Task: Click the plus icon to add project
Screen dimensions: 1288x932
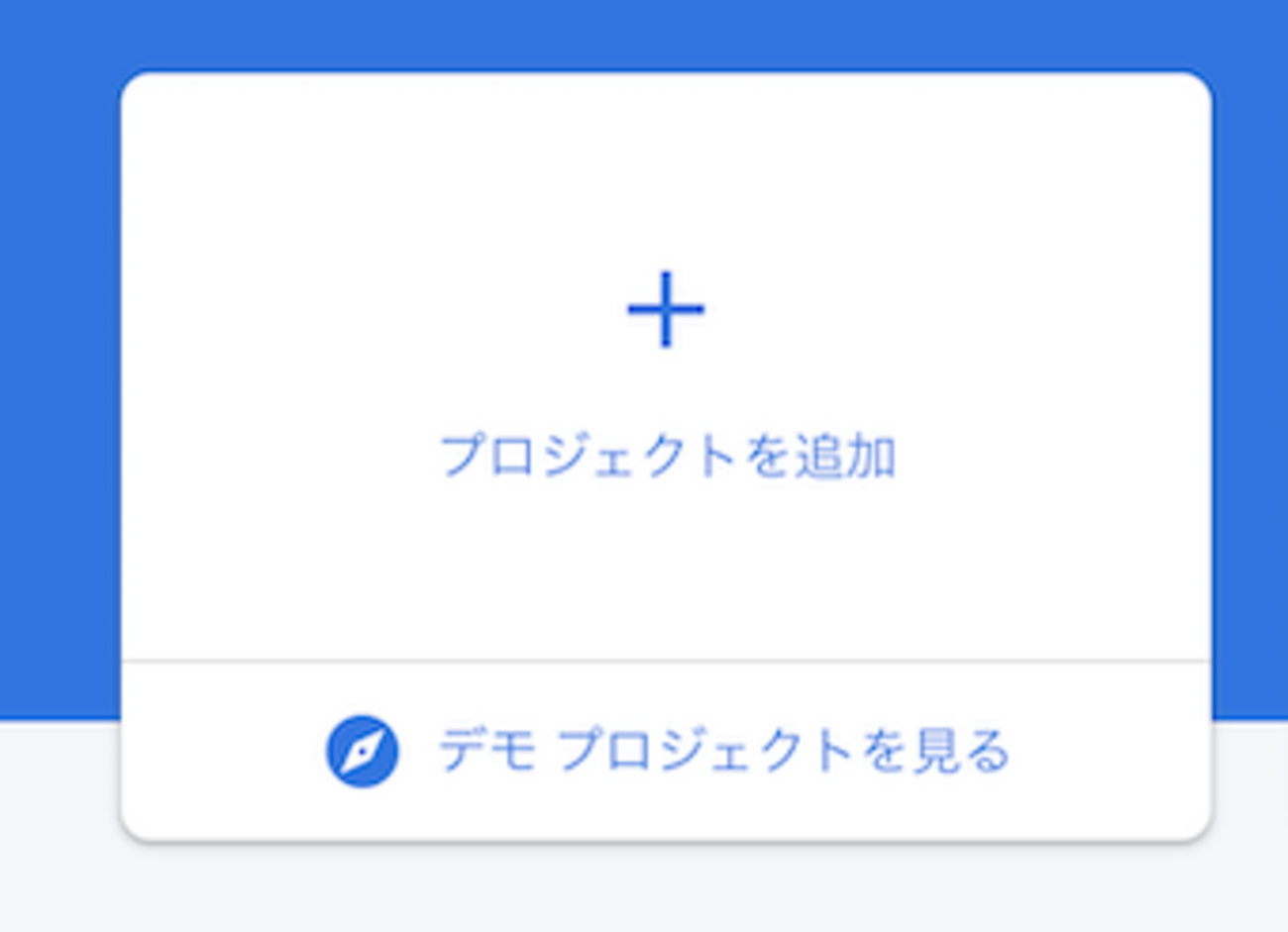Action: [666, 309]
